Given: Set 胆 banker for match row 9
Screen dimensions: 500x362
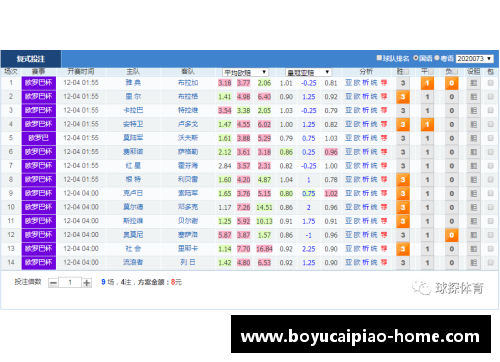Looking at the screenshot, I should pyautogui.click(x=474, y=194).
